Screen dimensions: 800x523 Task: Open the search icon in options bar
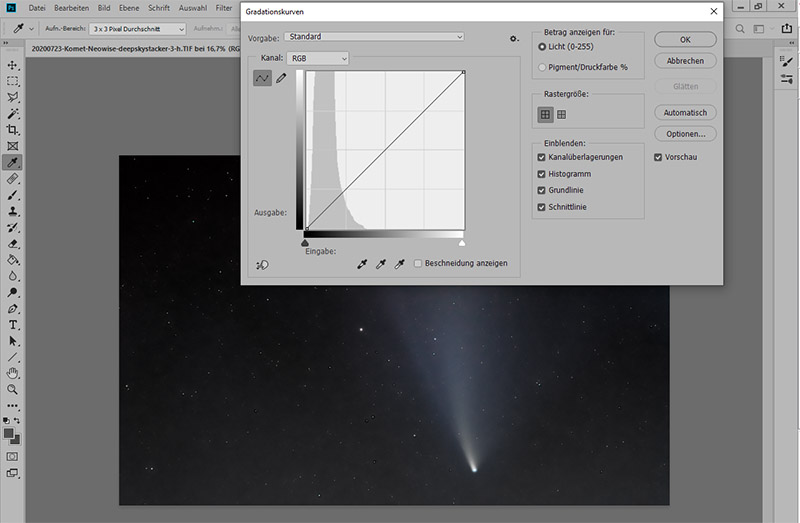click(x=740, y=29)
